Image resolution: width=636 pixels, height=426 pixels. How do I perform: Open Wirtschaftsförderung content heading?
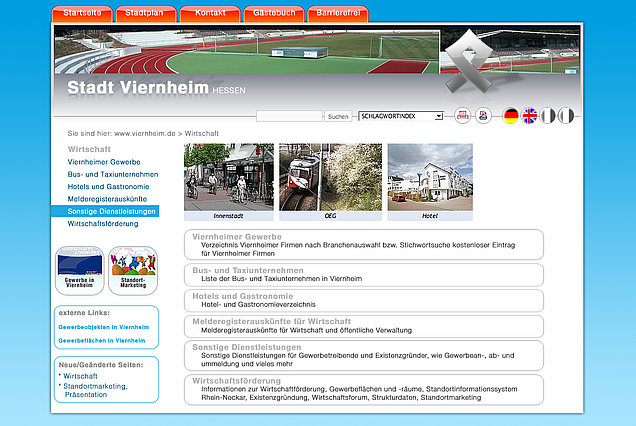click(236, 381)
